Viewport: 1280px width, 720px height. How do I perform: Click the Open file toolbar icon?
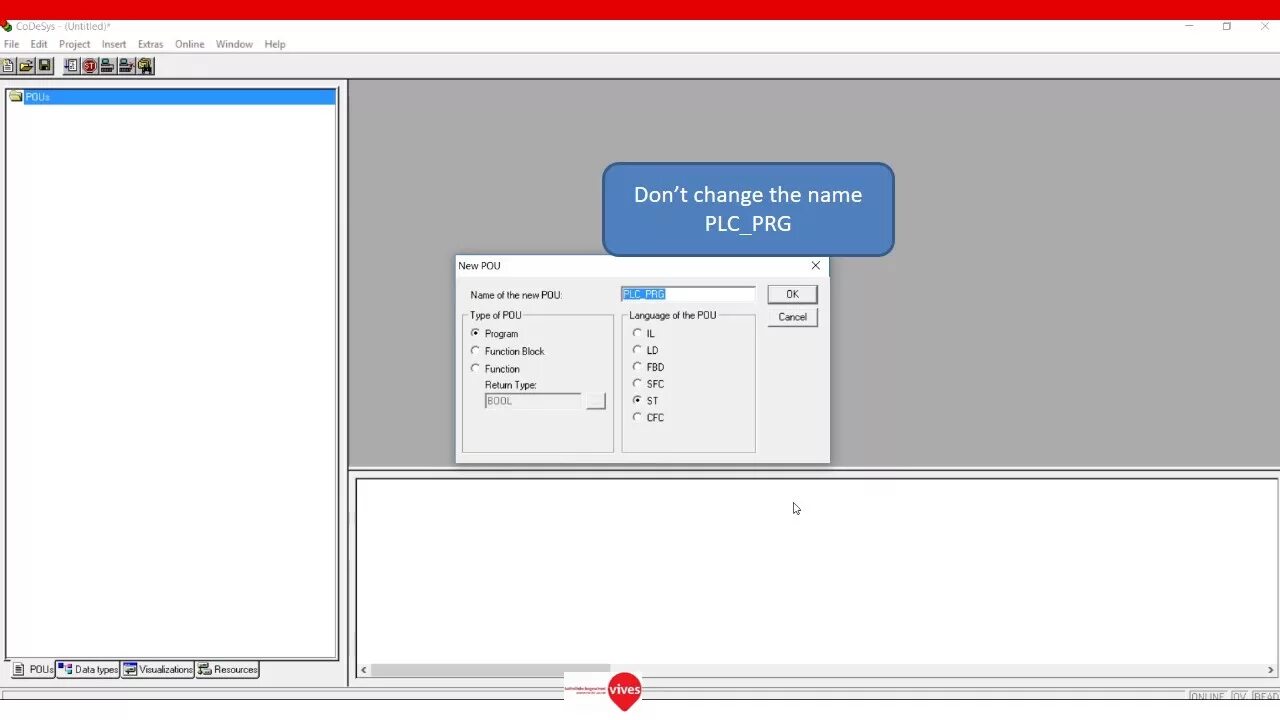(26, 66)
